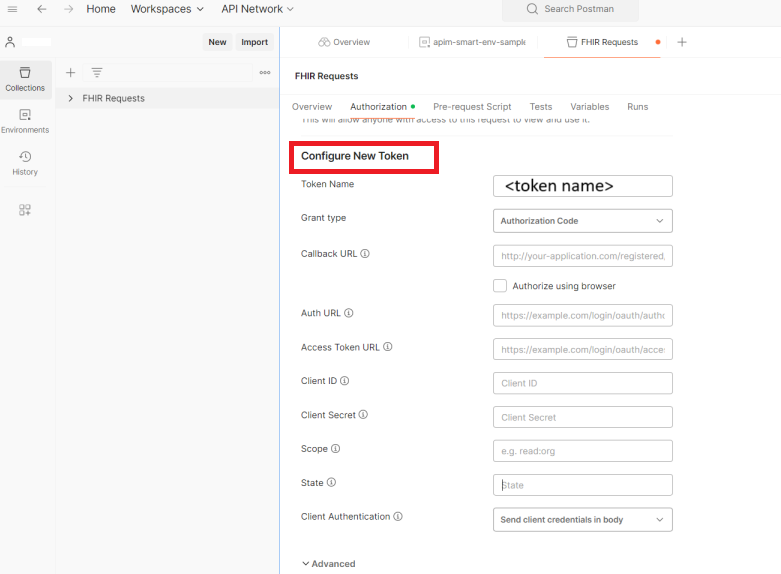Image resolution: width=781 pixels, height=574 pixels.
Task: Expand the FHIR Requests collection
Action: 71,98
